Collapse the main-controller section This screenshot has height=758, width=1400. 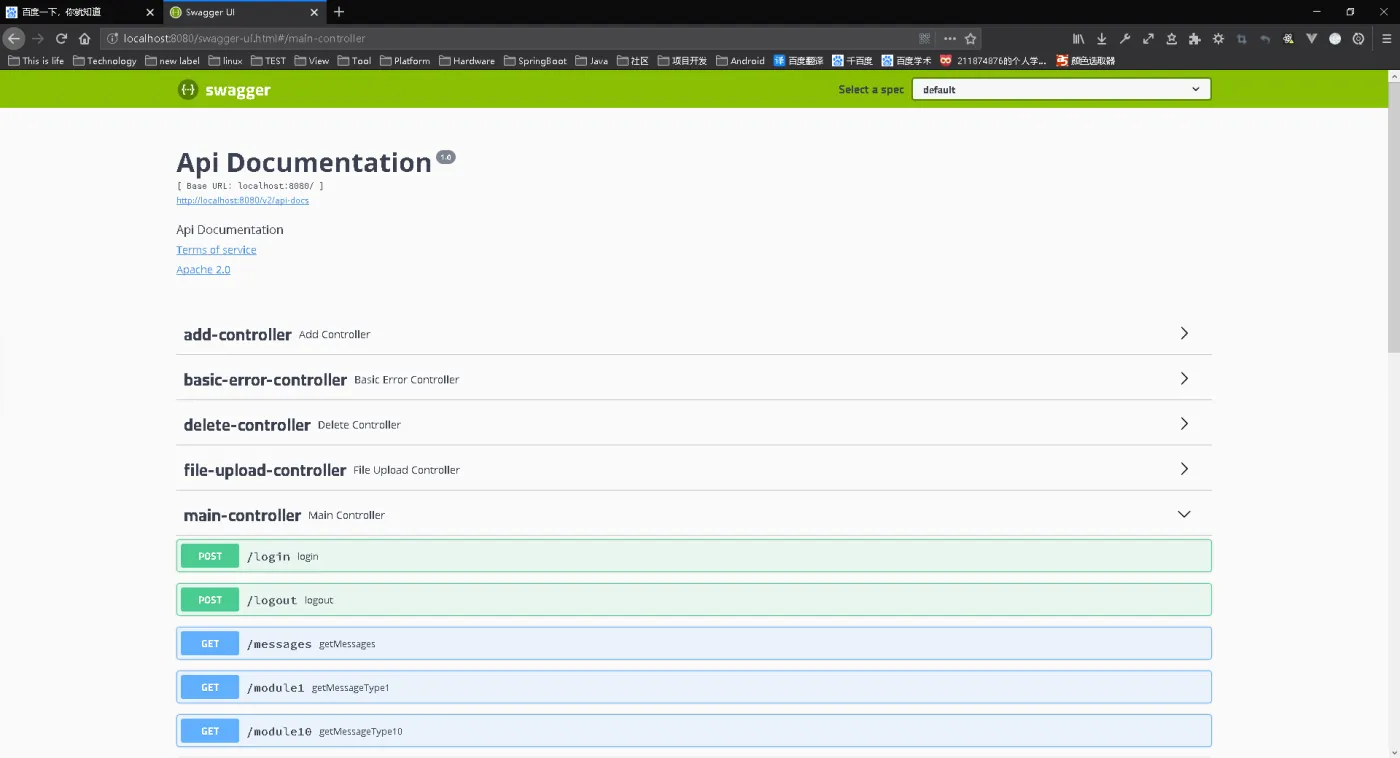[x=694, y=515]
